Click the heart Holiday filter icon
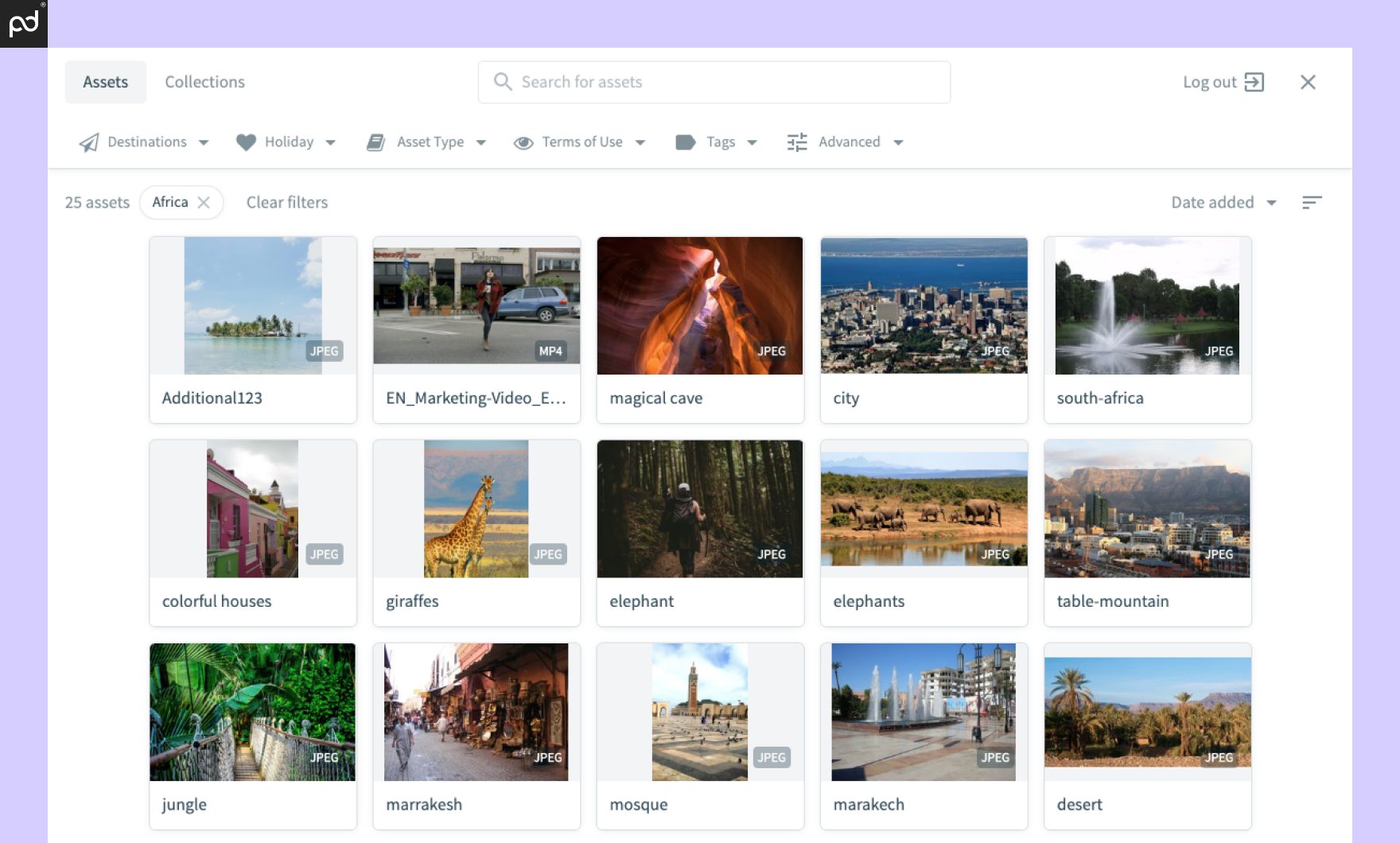 pos(246,142)
